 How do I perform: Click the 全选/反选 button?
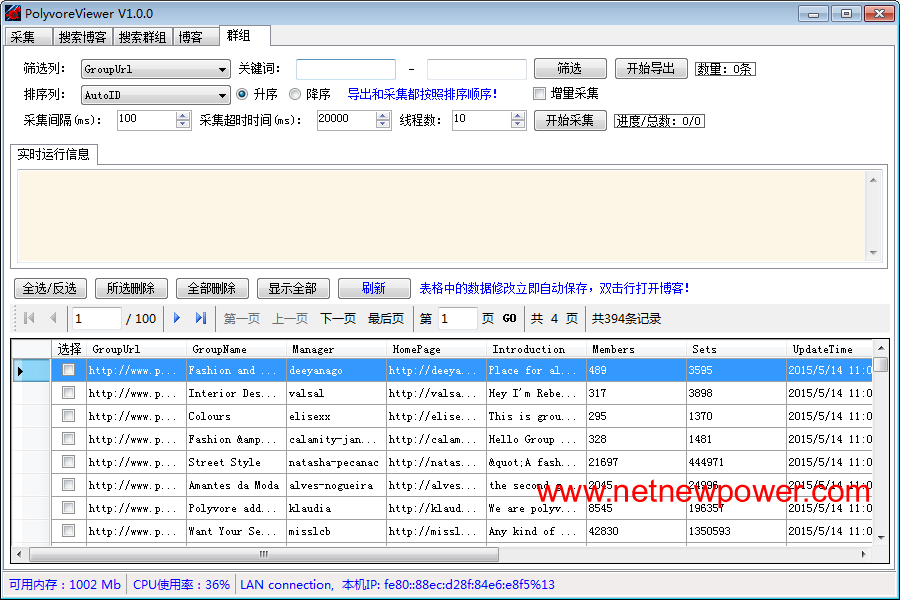(50, 288)
